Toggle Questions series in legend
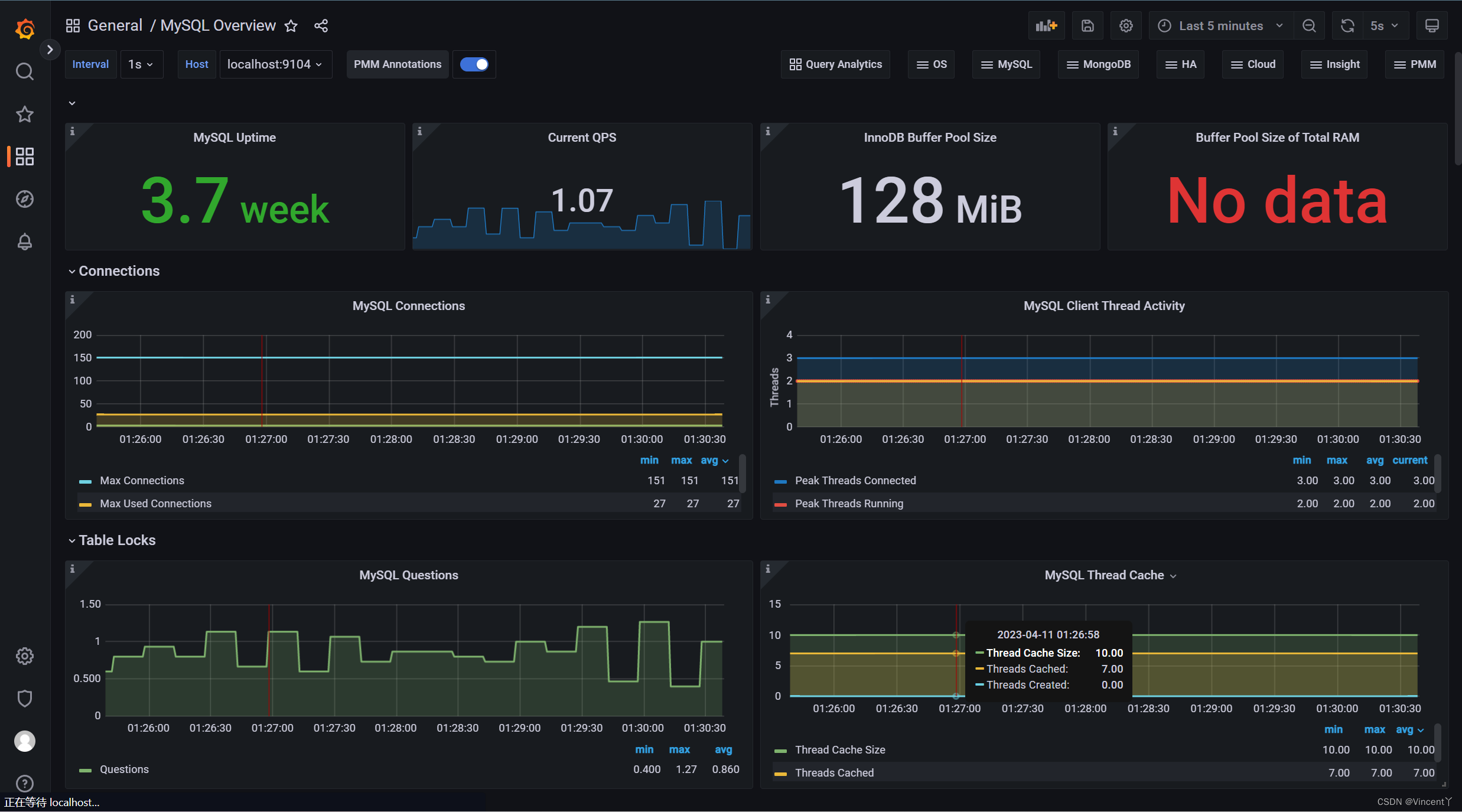The height and width of the screenshot is (812, 1462). [124, 769]
